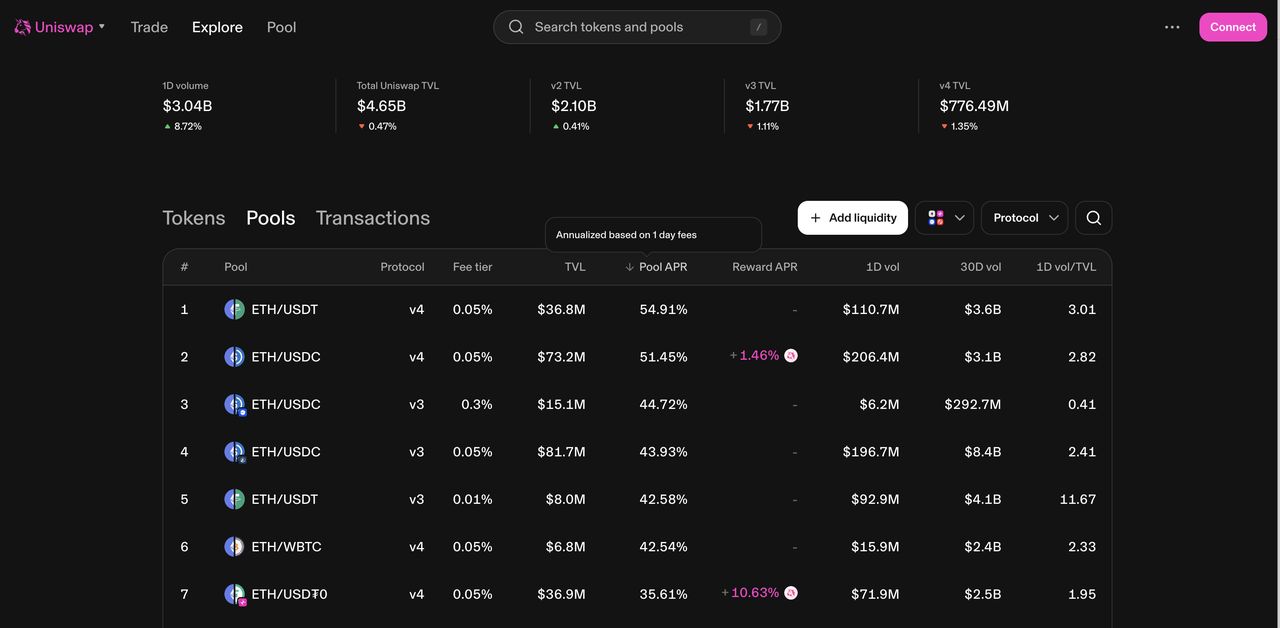Switch to the Tokens tab

point(194,218)
